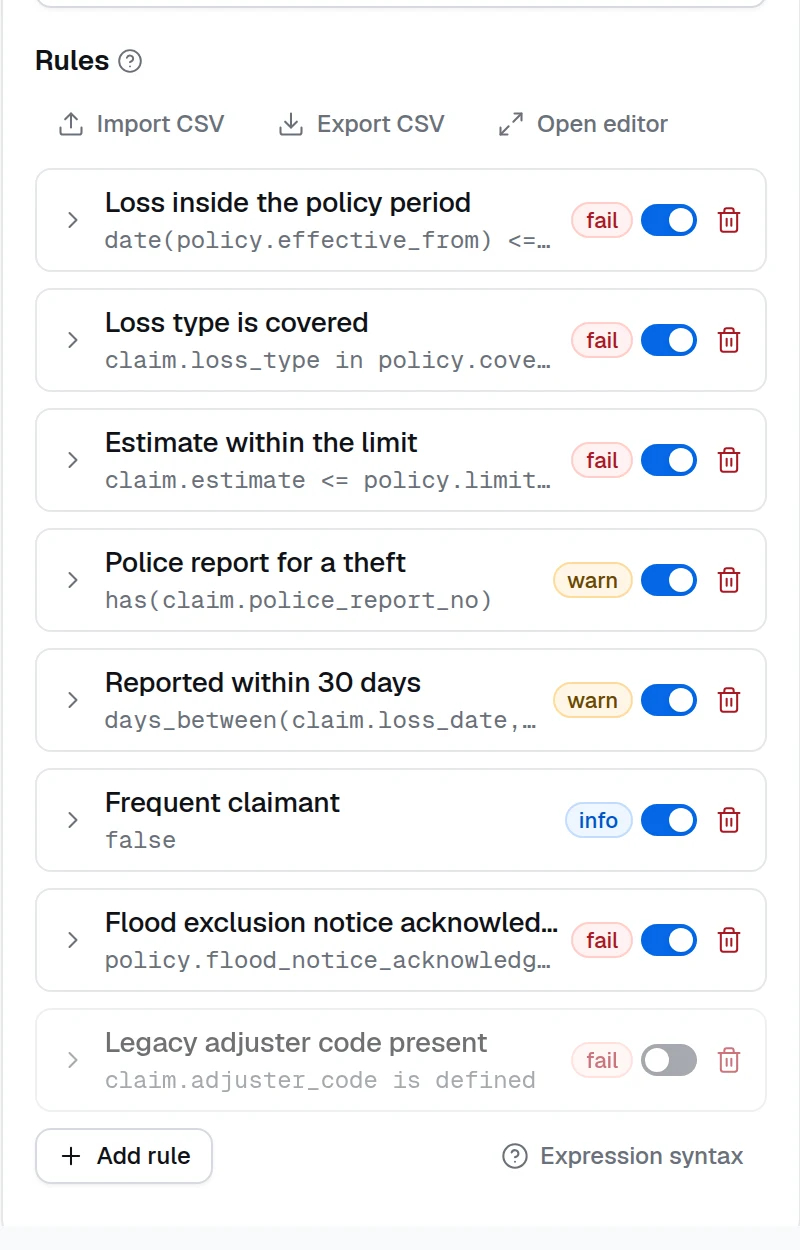Click the Add rule button

pos(124,1156)
